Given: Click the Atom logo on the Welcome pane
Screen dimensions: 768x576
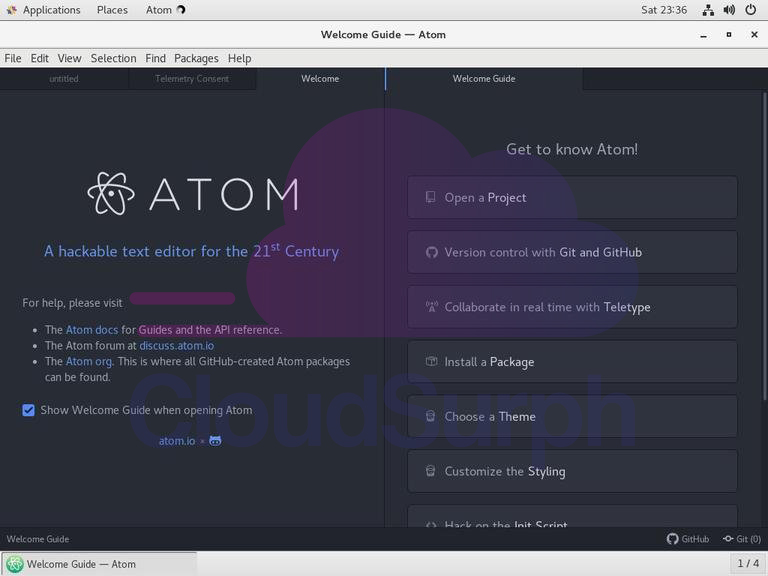Looking at the screenshot, I should pyautogui.click(x=193, y=193).
